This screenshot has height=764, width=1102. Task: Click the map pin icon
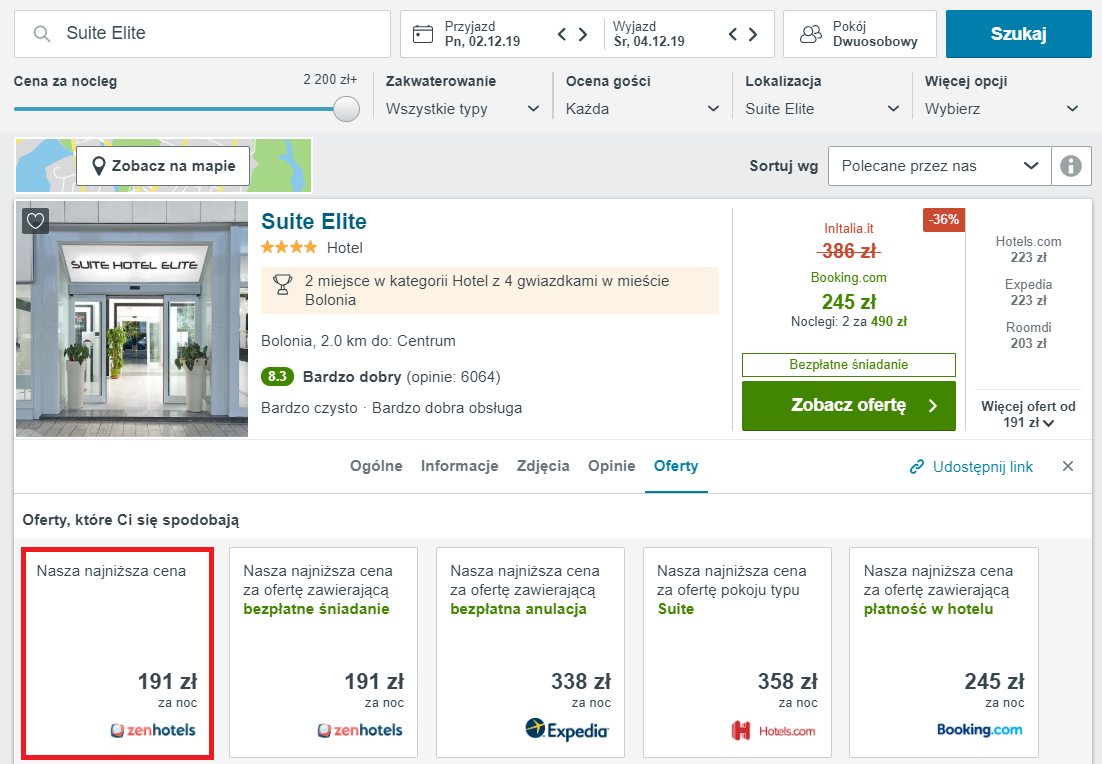click(x=99, y=166)
